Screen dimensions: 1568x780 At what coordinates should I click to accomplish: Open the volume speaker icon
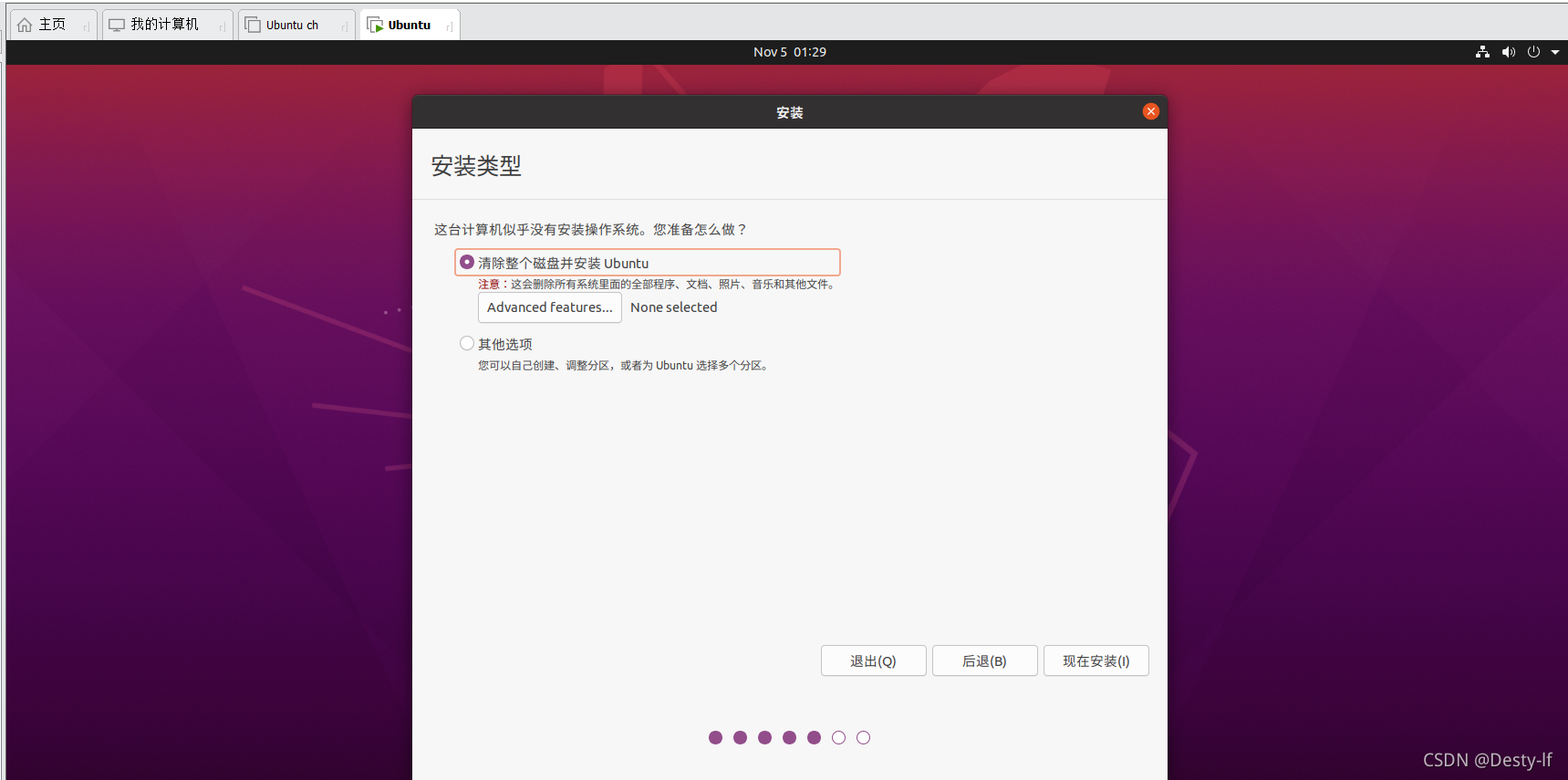1509,52
